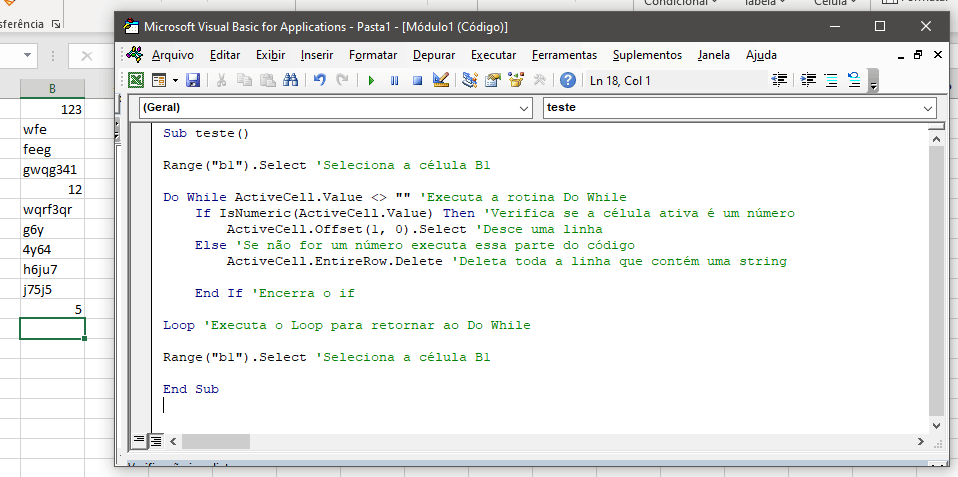Open the Formatar menu
Screen dimensions: 958x477
373,55
